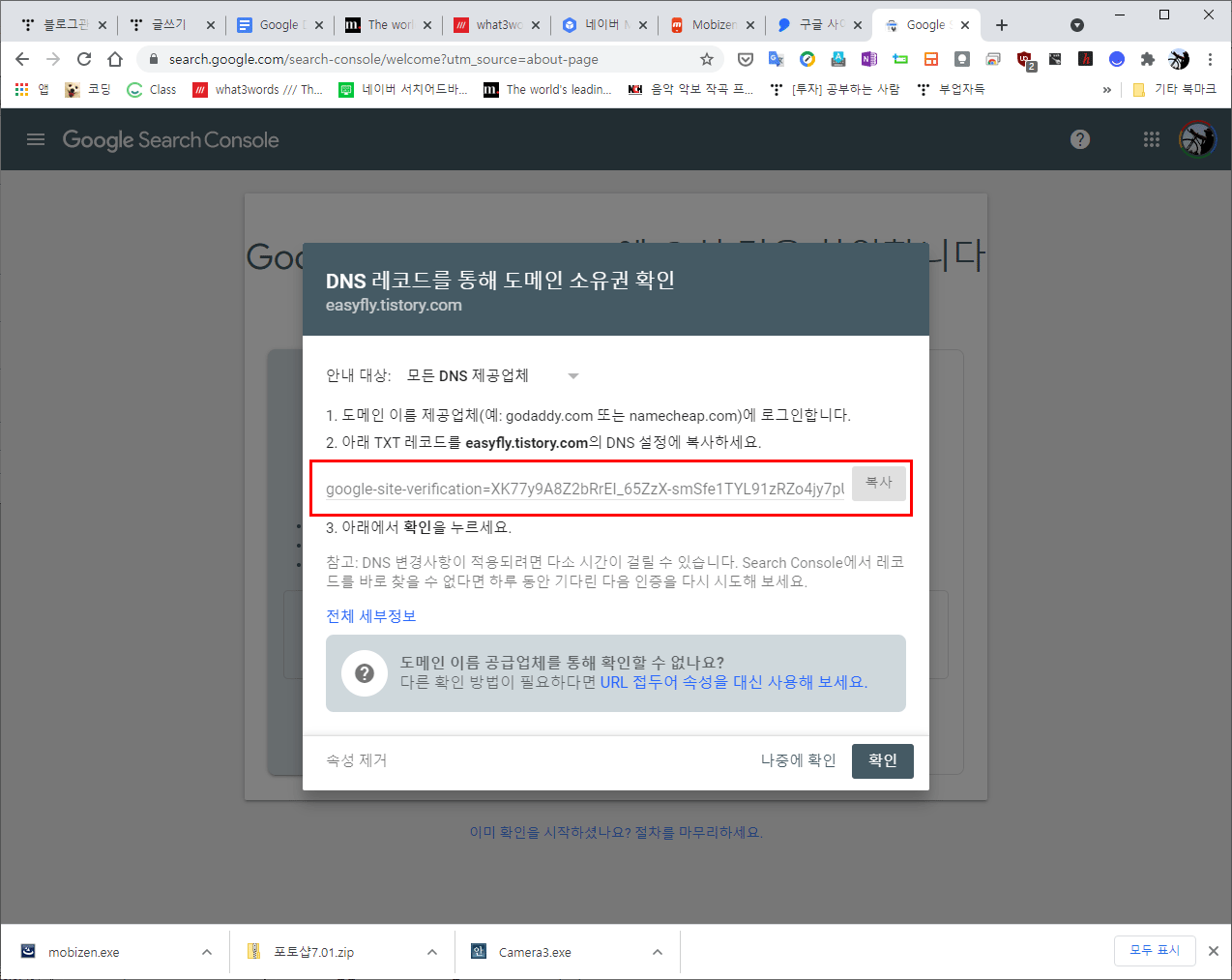Open the what3words bookmark
This screenshot has width=1232, height=980.
258,89
